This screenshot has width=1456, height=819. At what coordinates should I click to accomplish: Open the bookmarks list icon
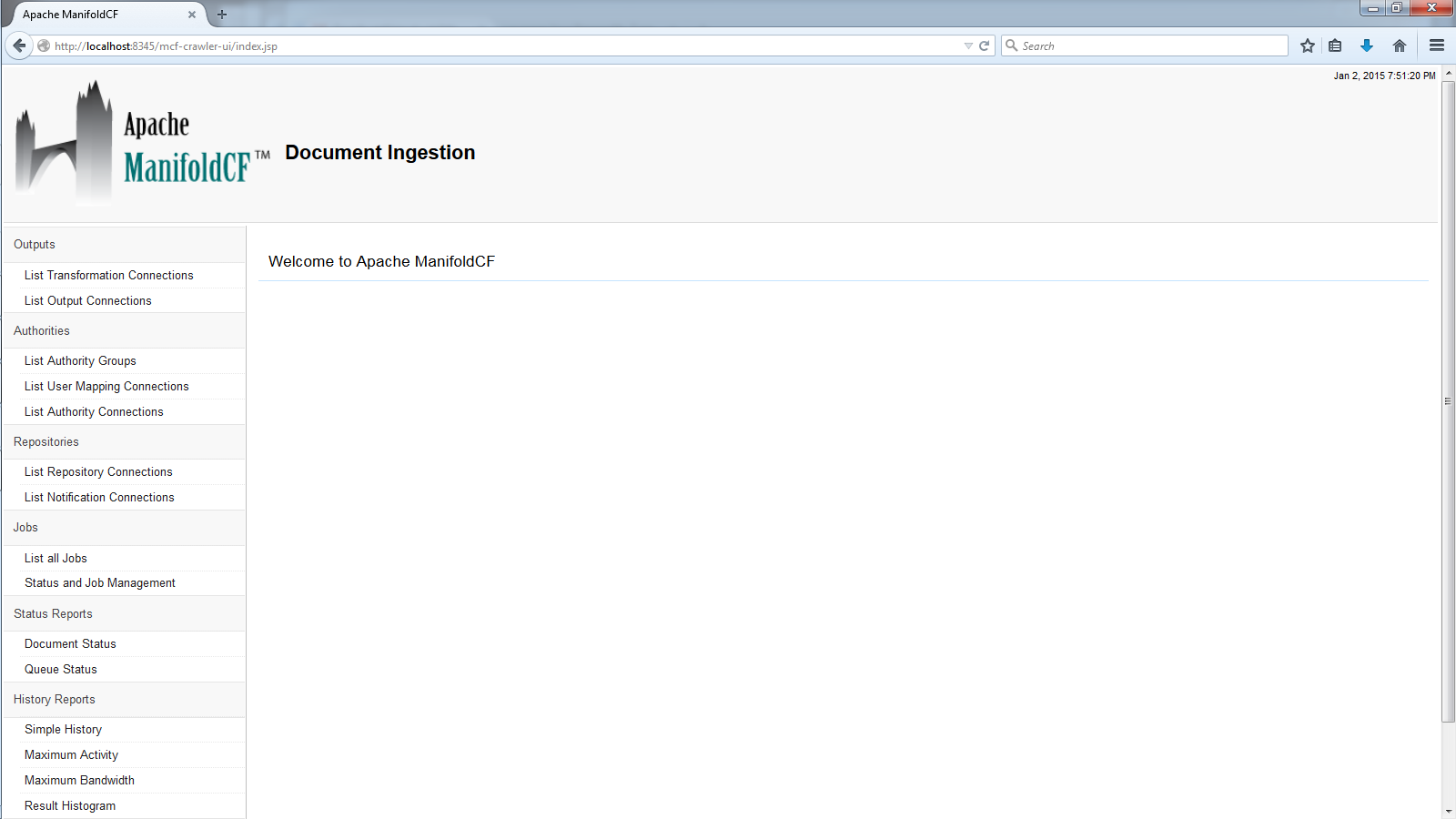(x=1335, y=45)
